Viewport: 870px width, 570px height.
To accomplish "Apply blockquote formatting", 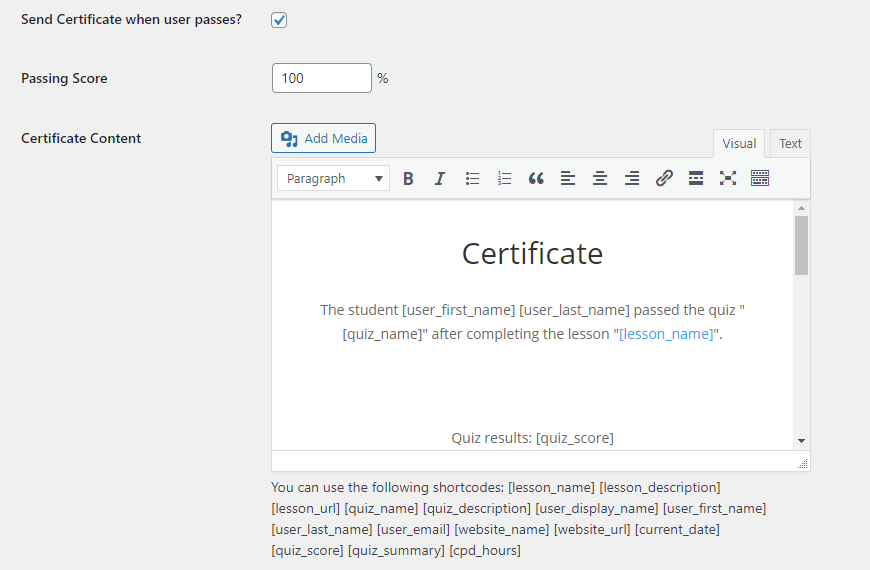I will pos(536,179).
